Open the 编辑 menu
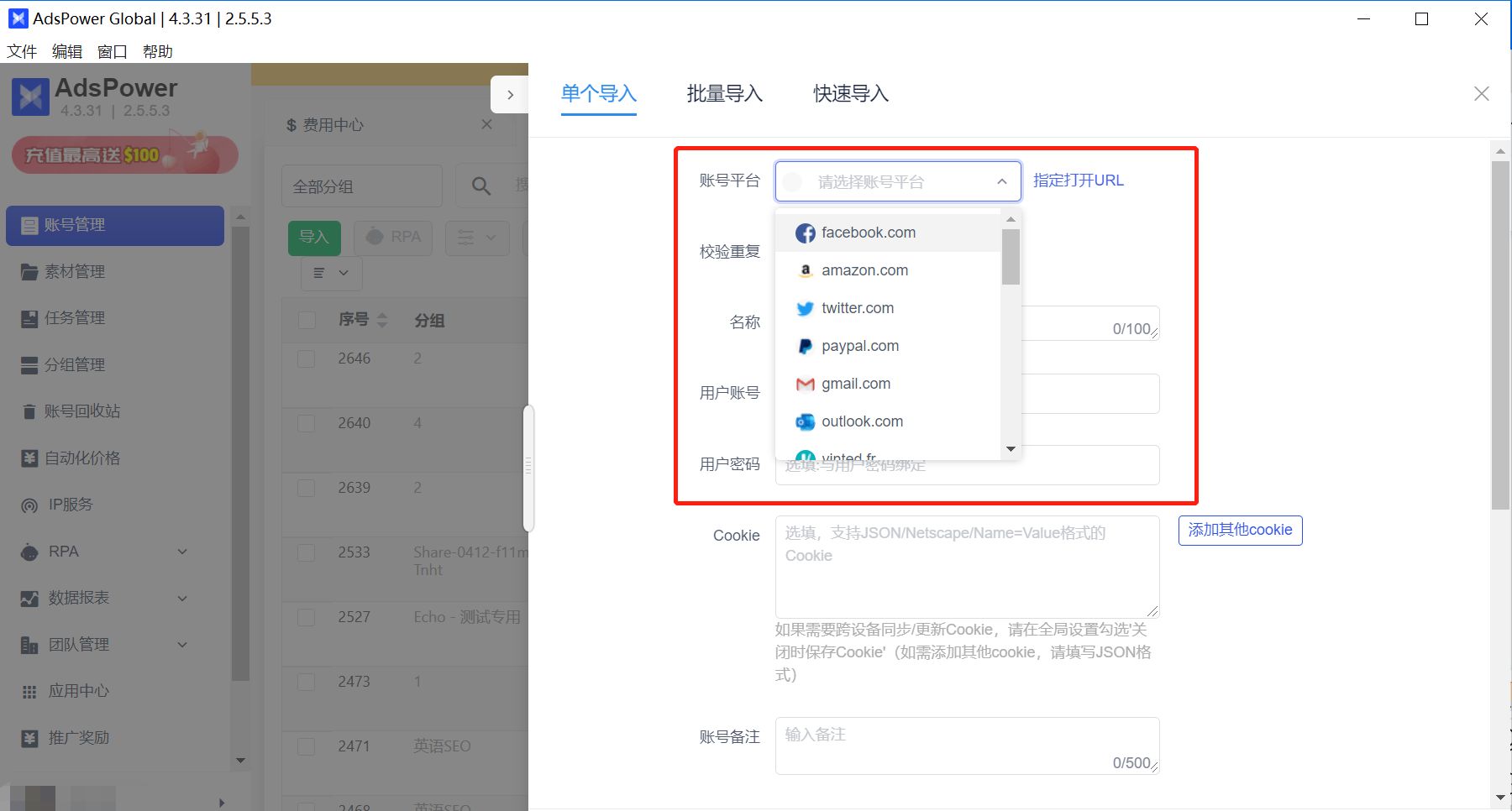 (67, 51)
